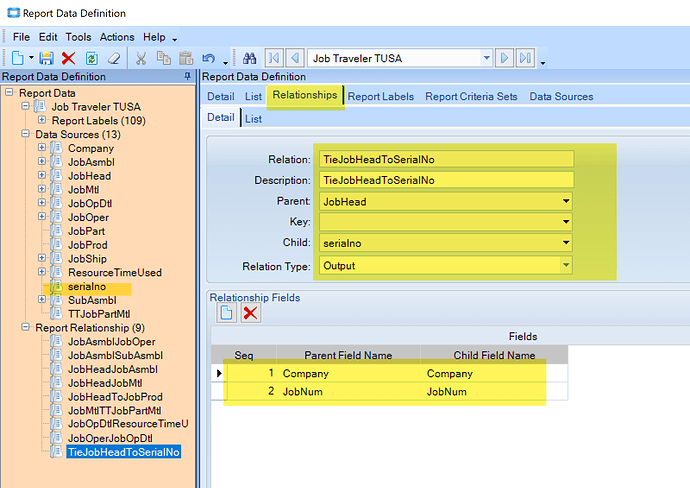Open the binoculars Search icon
This screenshot has width=690, height=488.
point(250,58)
